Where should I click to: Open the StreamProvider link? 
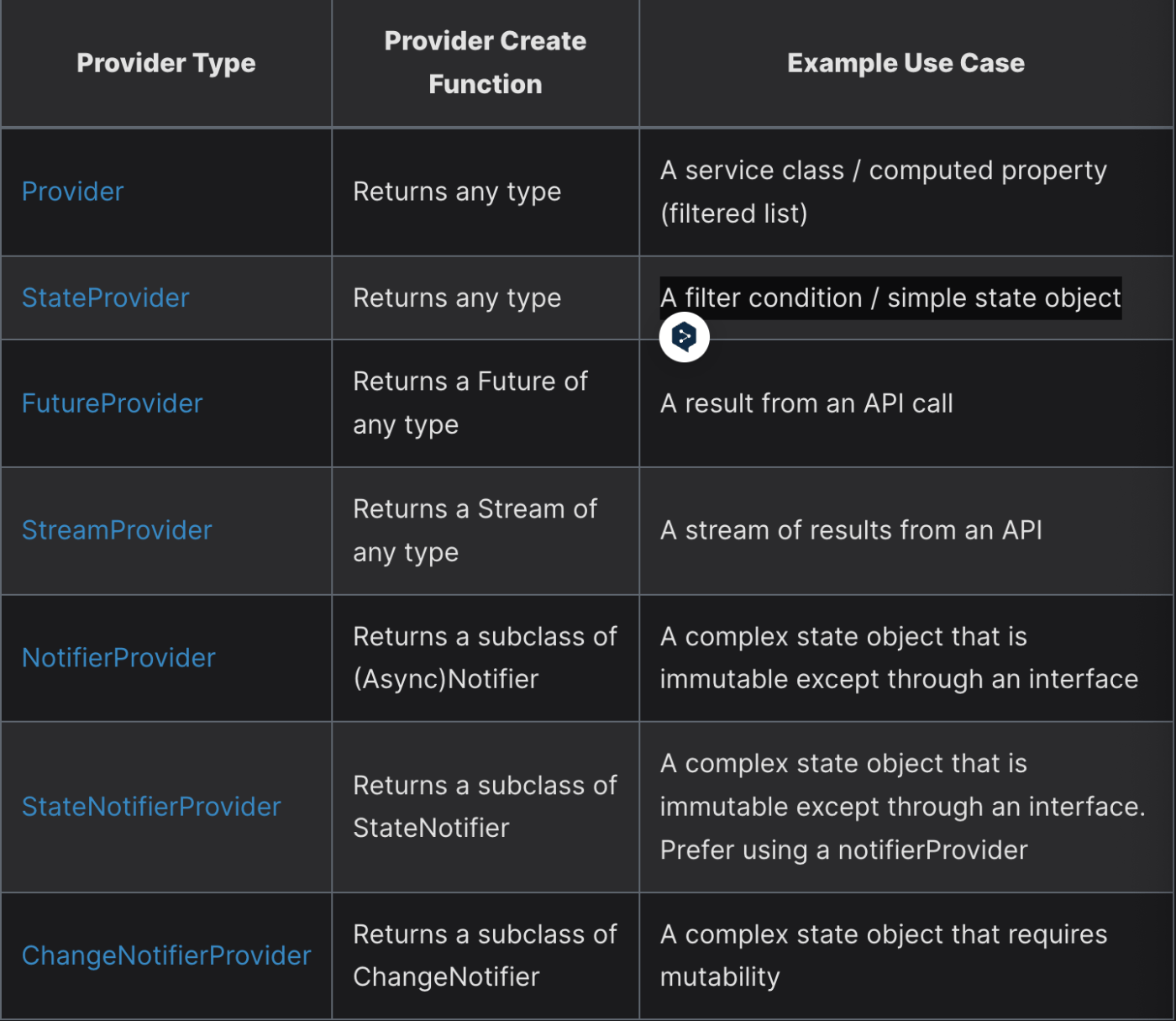click(x=117, y=530)
